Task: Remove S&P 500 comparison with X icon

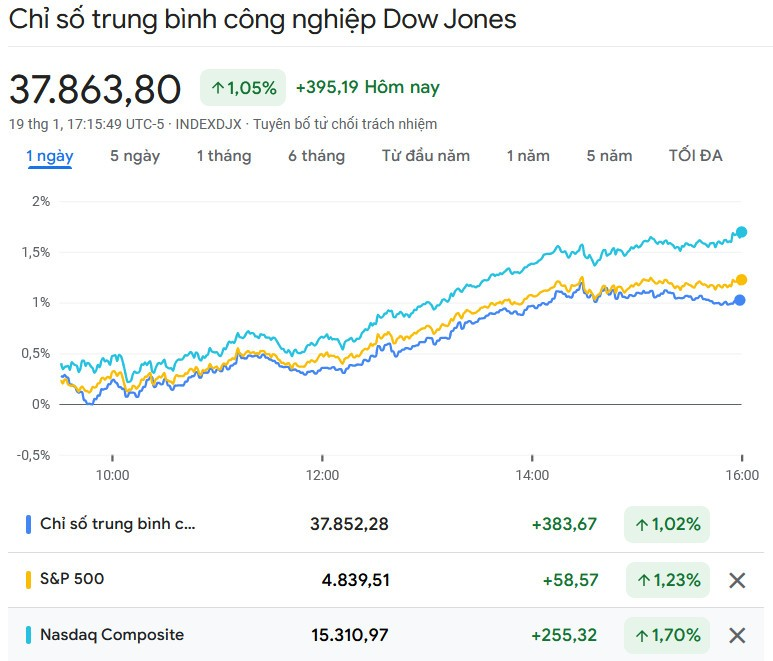Action: pos(737,580)
